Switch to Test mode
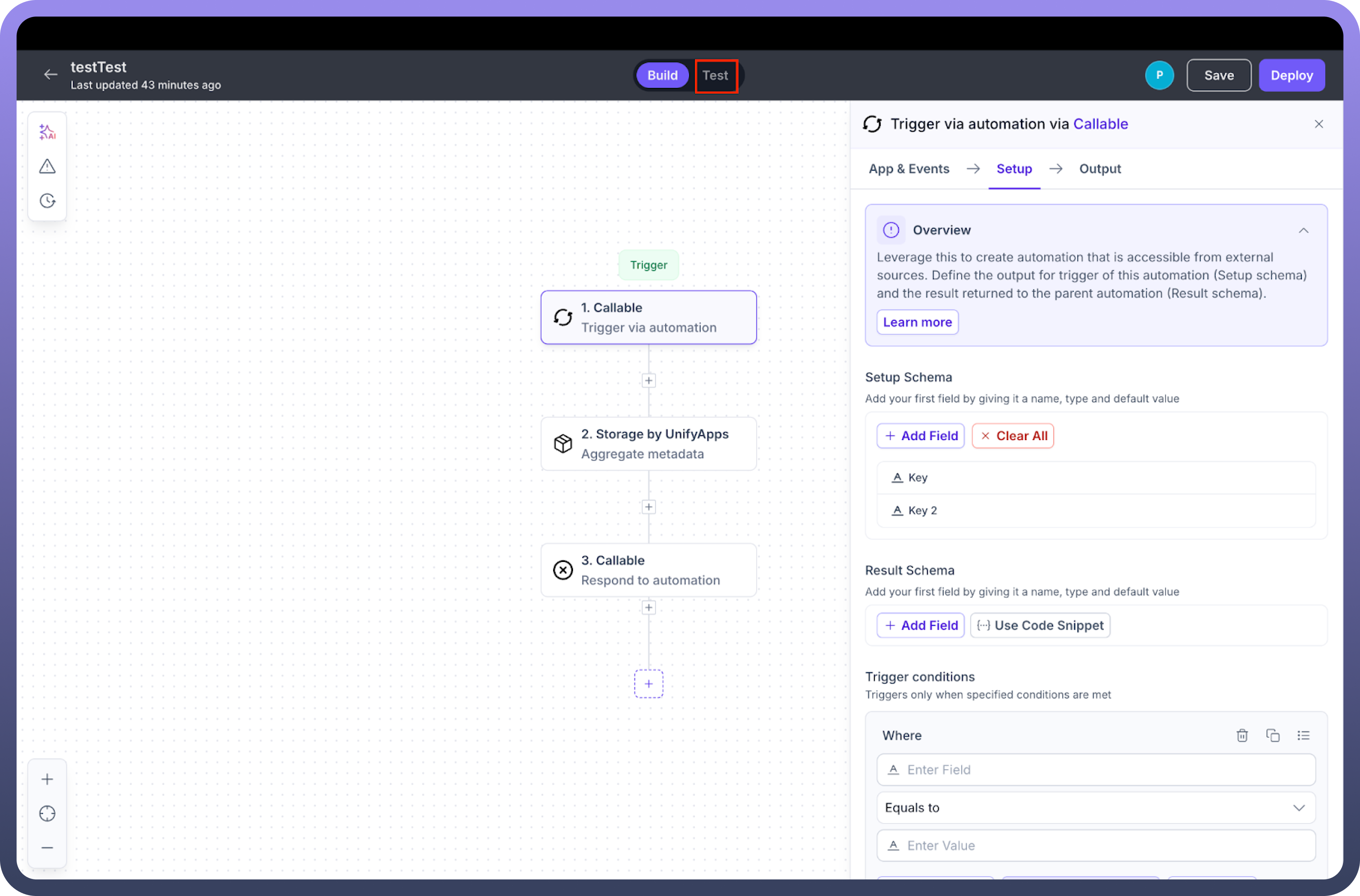 tap(715, 75)
